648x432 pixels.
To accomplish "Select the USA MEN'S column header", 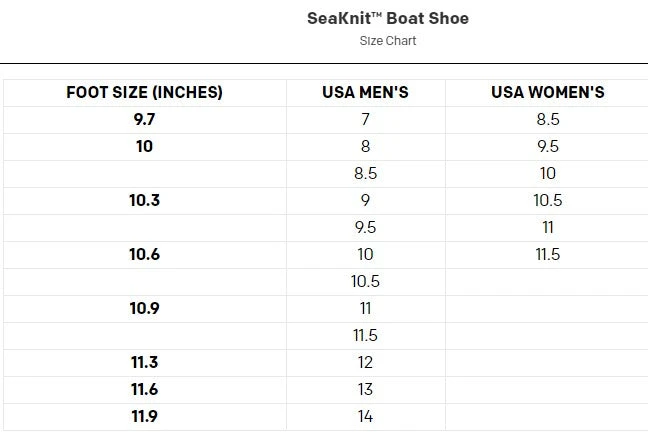I will point(365,93).
